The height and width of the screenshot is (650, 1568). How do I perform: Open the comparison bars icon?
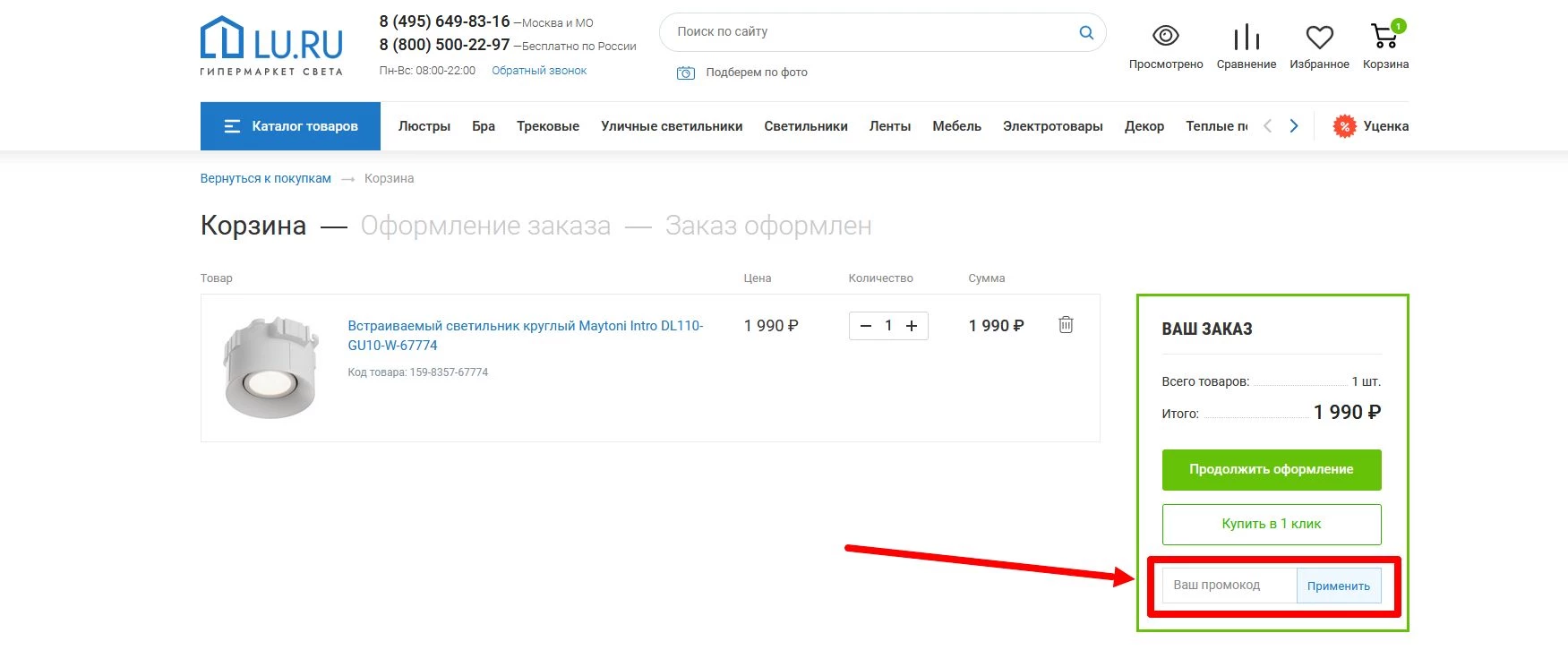(x=1246, y=37)
